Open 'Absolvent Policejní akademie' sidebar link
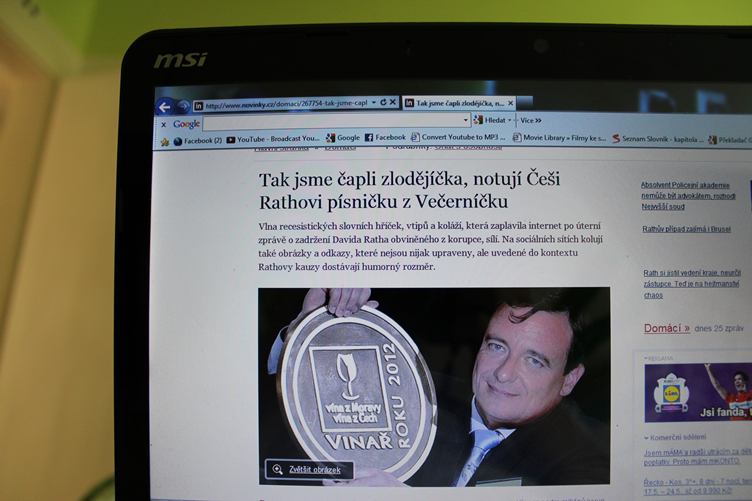 tap(688, 196)
